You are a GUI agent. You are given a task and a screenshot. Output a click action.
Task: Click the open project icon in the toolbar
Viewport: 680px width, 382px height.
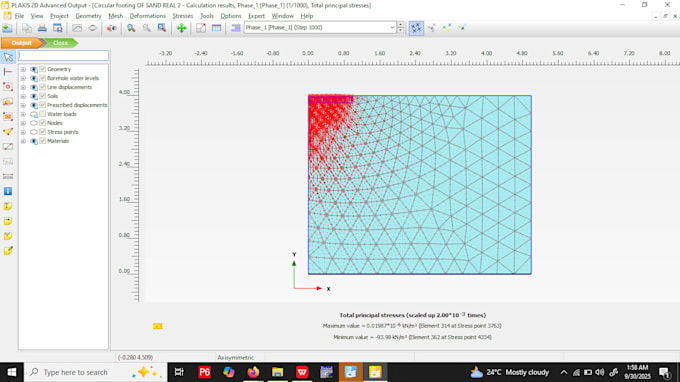[7, 28]
